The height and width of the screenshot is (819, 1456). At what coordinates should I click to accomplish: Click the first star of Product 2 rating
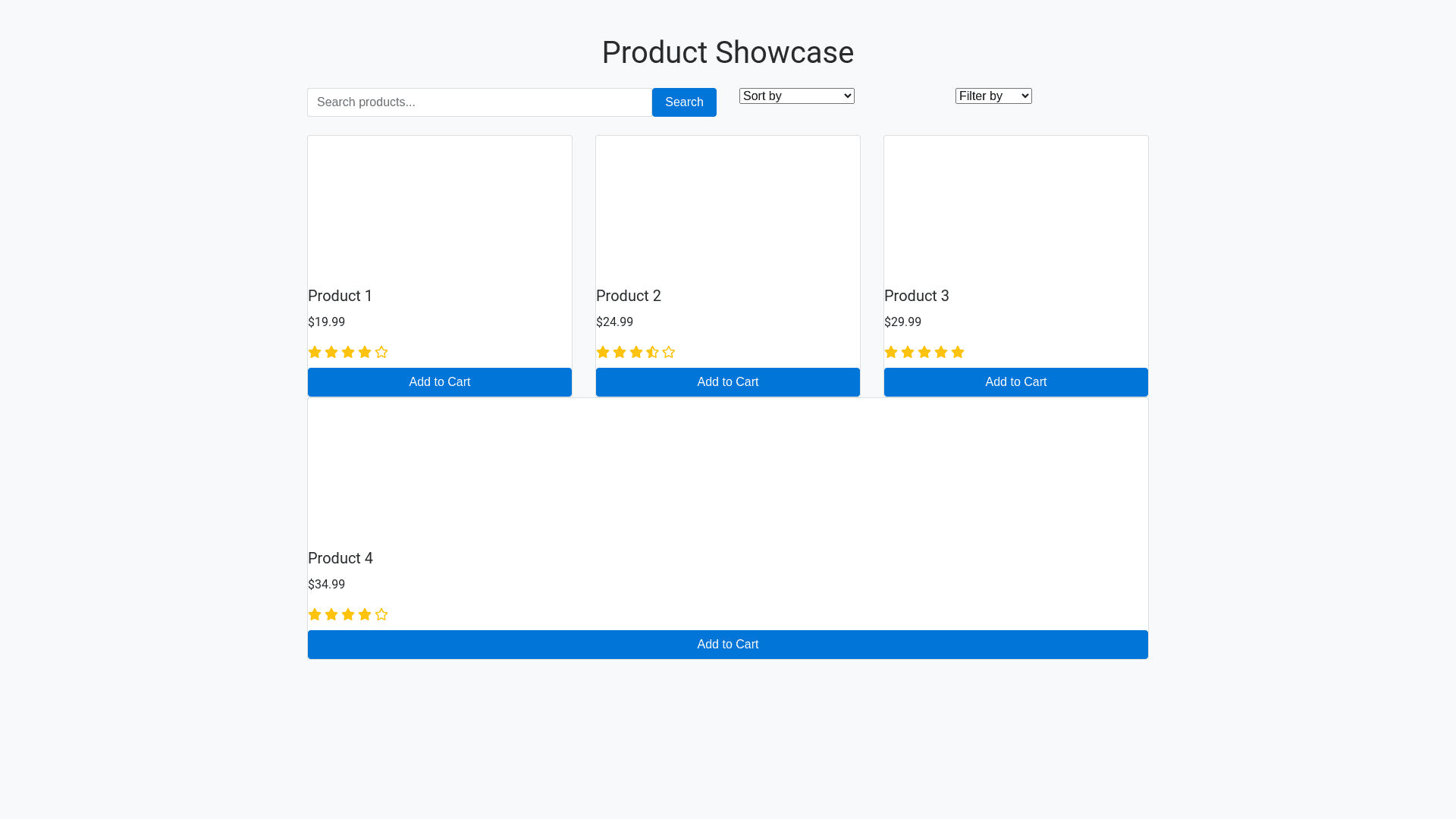(603, 352)
